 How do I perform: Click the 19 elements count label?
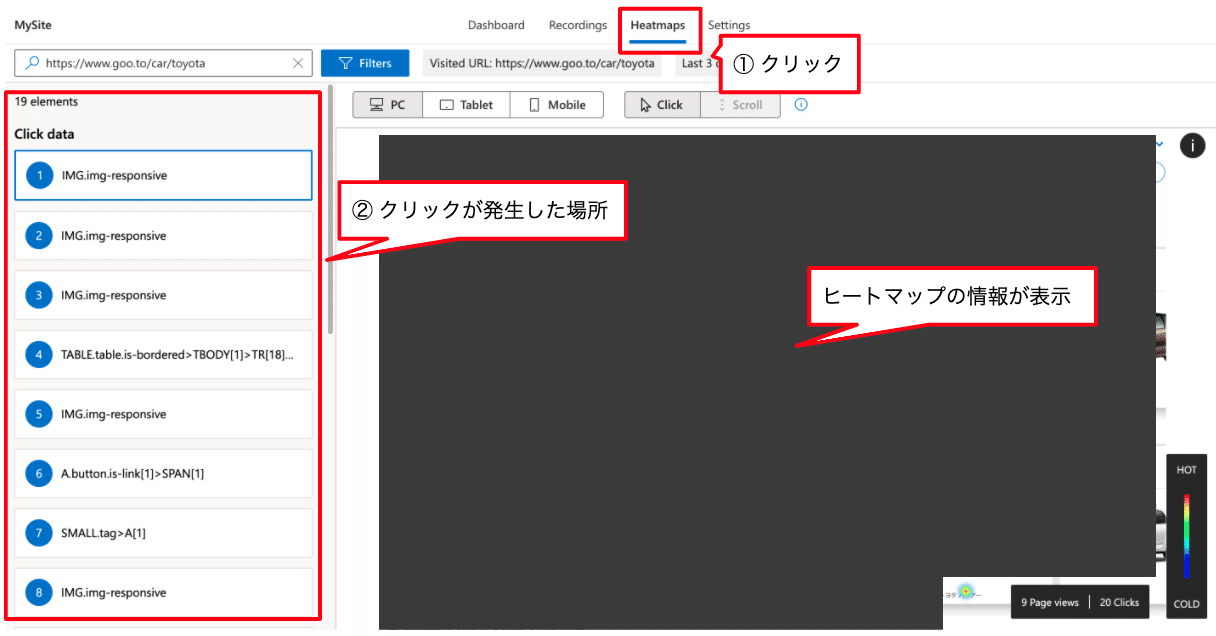(x=46, y=101)
